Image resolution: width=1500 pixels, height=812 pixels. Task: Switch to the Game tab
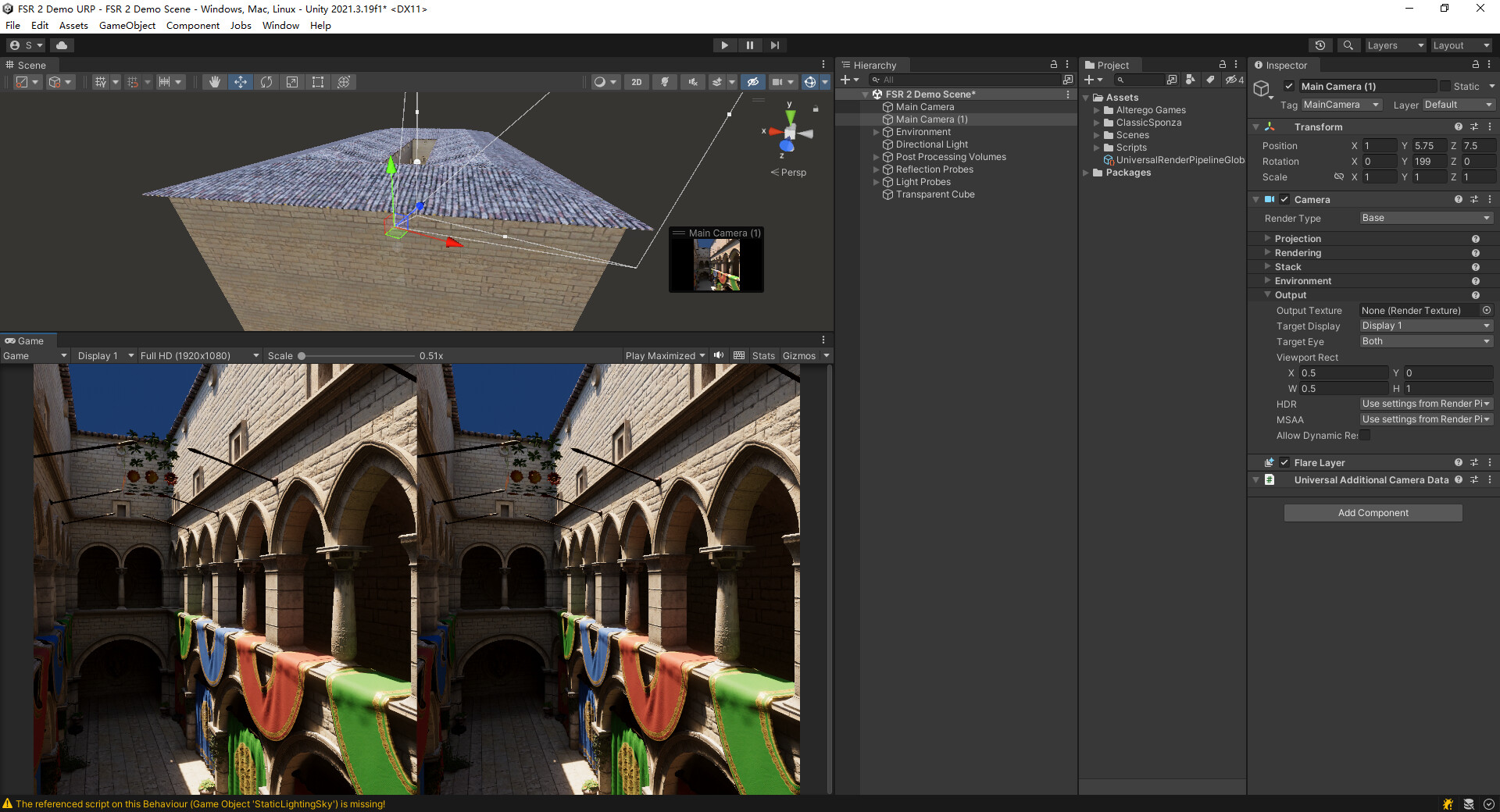click(27, 340)
